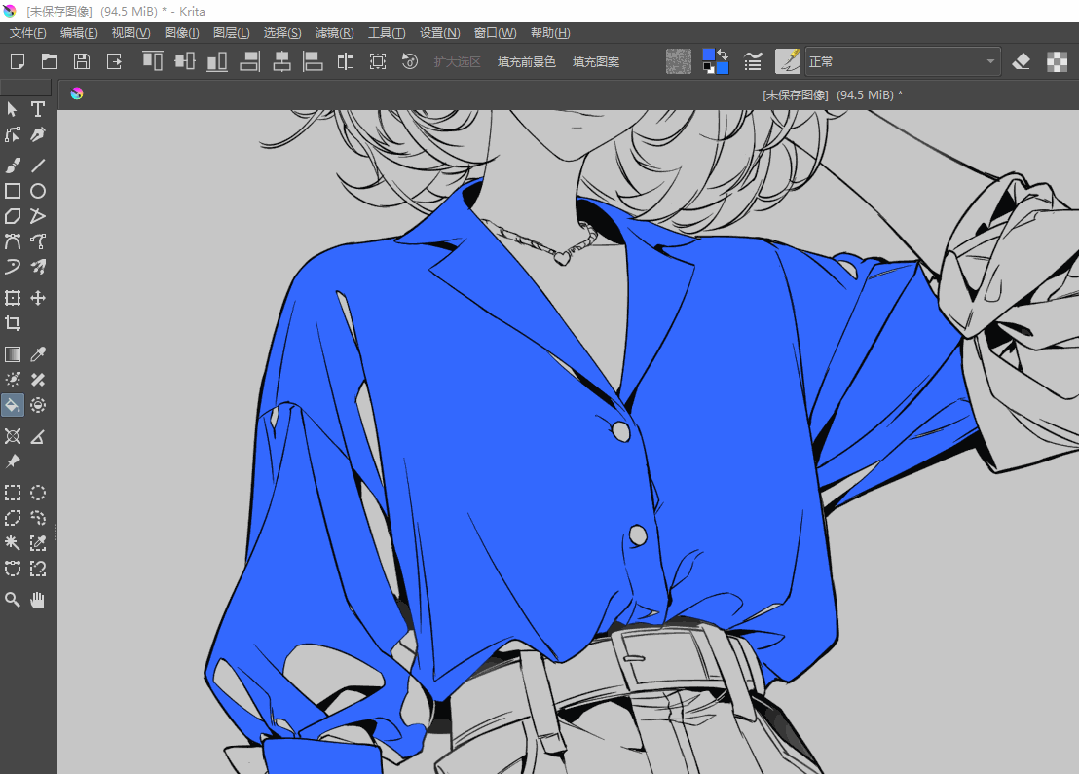Select the Move tool

pos(38,298)
